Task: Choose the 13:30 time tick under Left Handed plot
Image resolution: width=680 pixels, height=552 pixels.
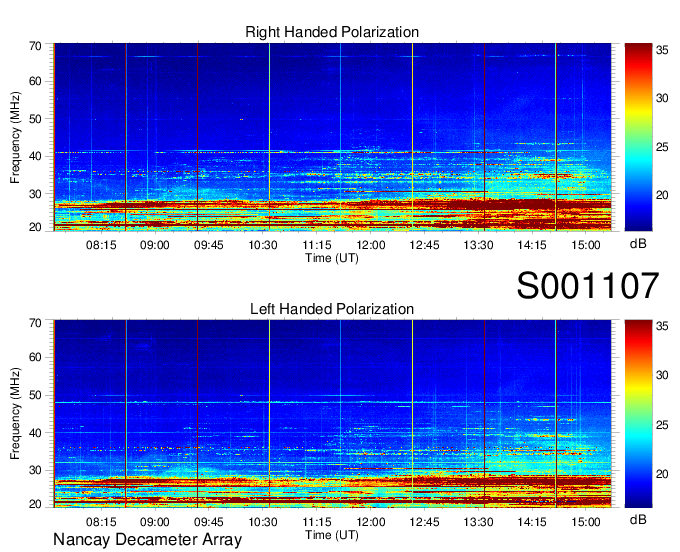Action: point(478,522)
